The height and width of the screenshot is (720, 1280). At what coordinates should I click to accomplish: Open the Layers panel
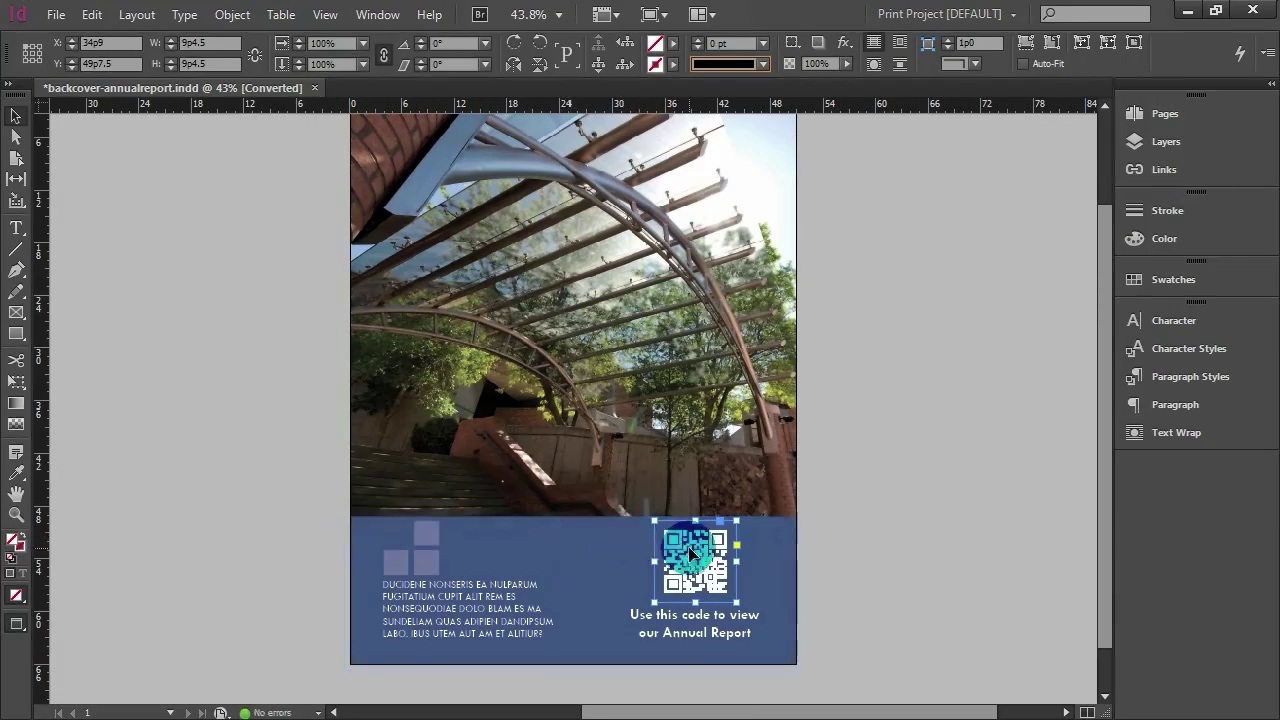coord(1166,142)
